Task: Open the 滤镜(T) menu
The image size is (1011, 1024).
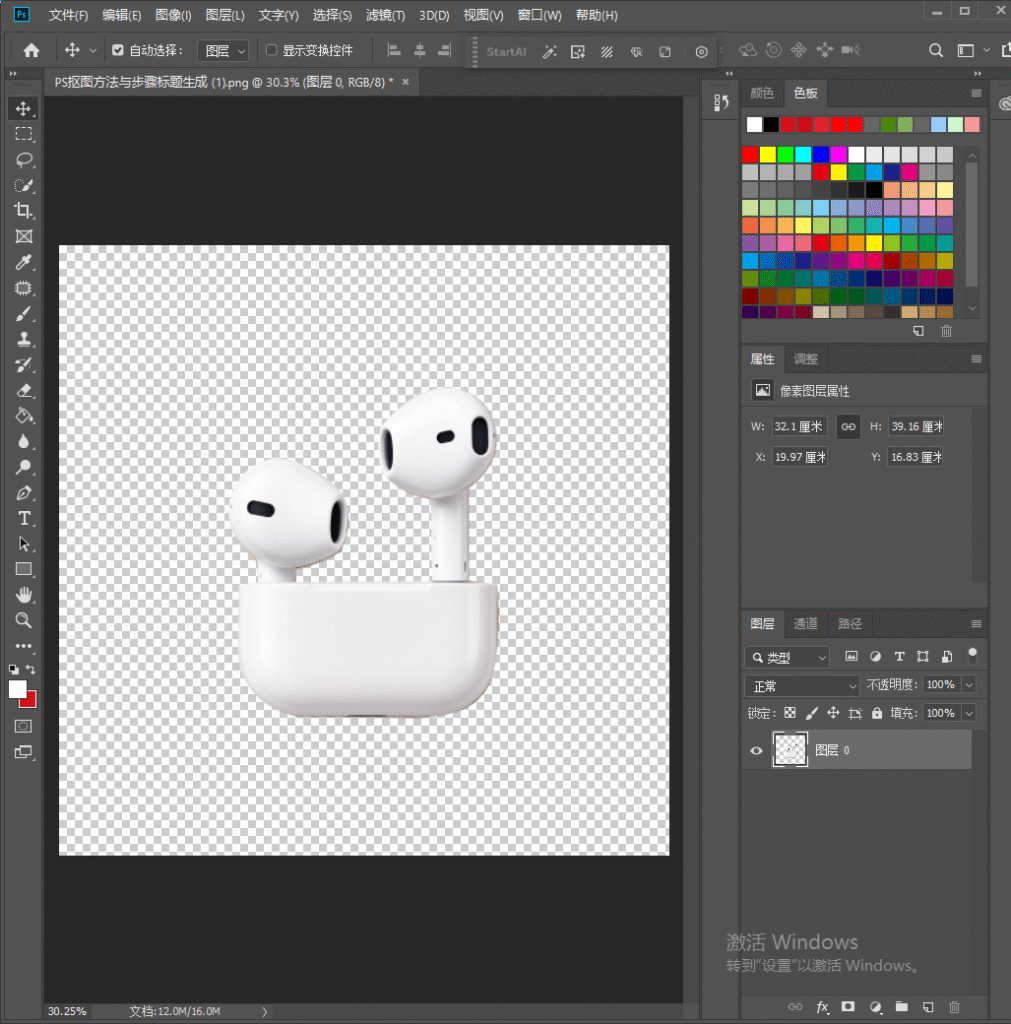Action: 385,15
